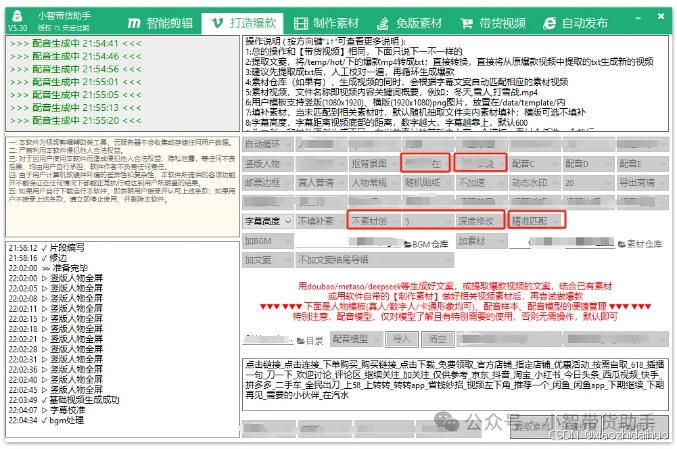Expand the 配音D dropdown
Image resolution: width=677 pixels, height=449 pixels.
(589, 164)
